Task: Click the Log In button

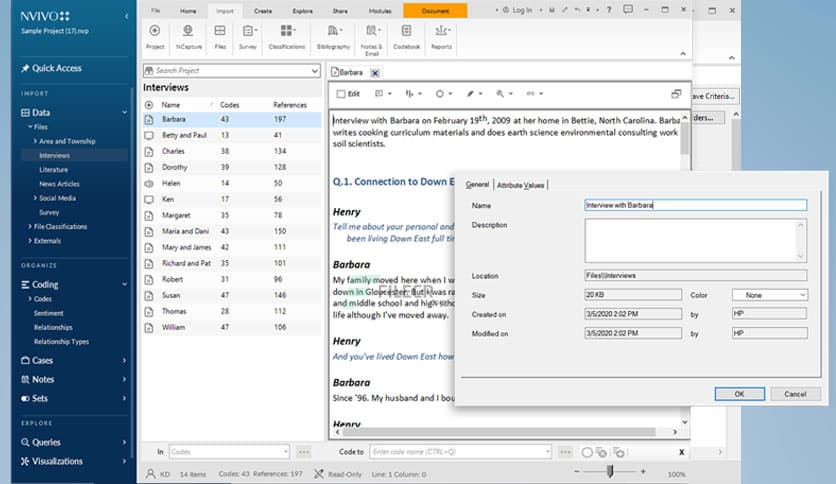Action: point(517,10)
